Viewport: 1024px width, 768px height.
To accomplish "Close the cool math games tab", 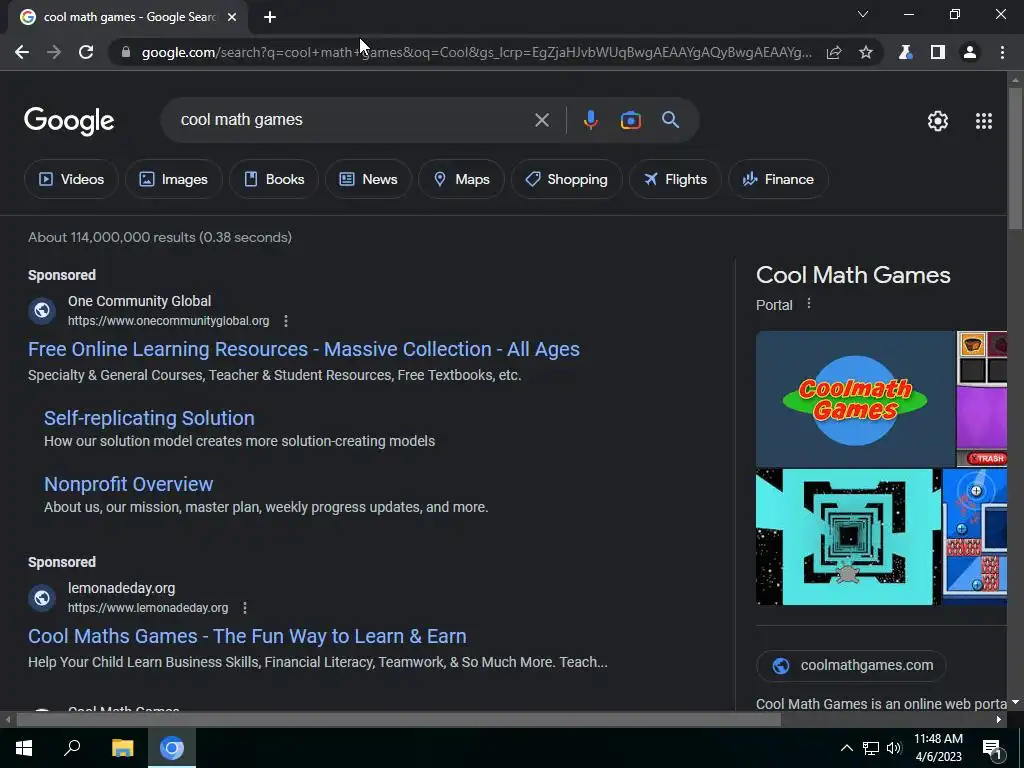I will [x=232, y=17].
